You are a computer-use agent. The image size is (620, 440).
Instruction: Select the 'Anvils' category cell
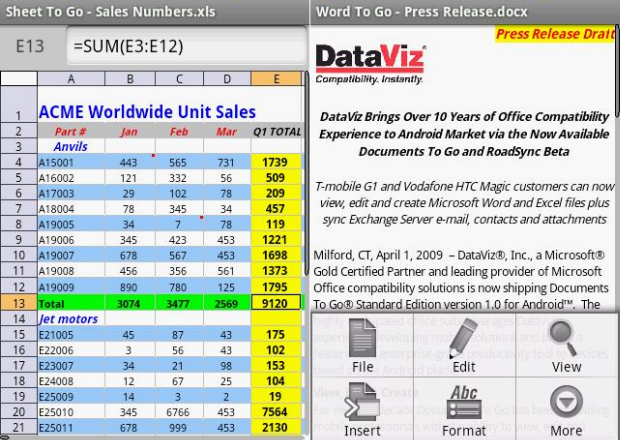pos(71,147)
